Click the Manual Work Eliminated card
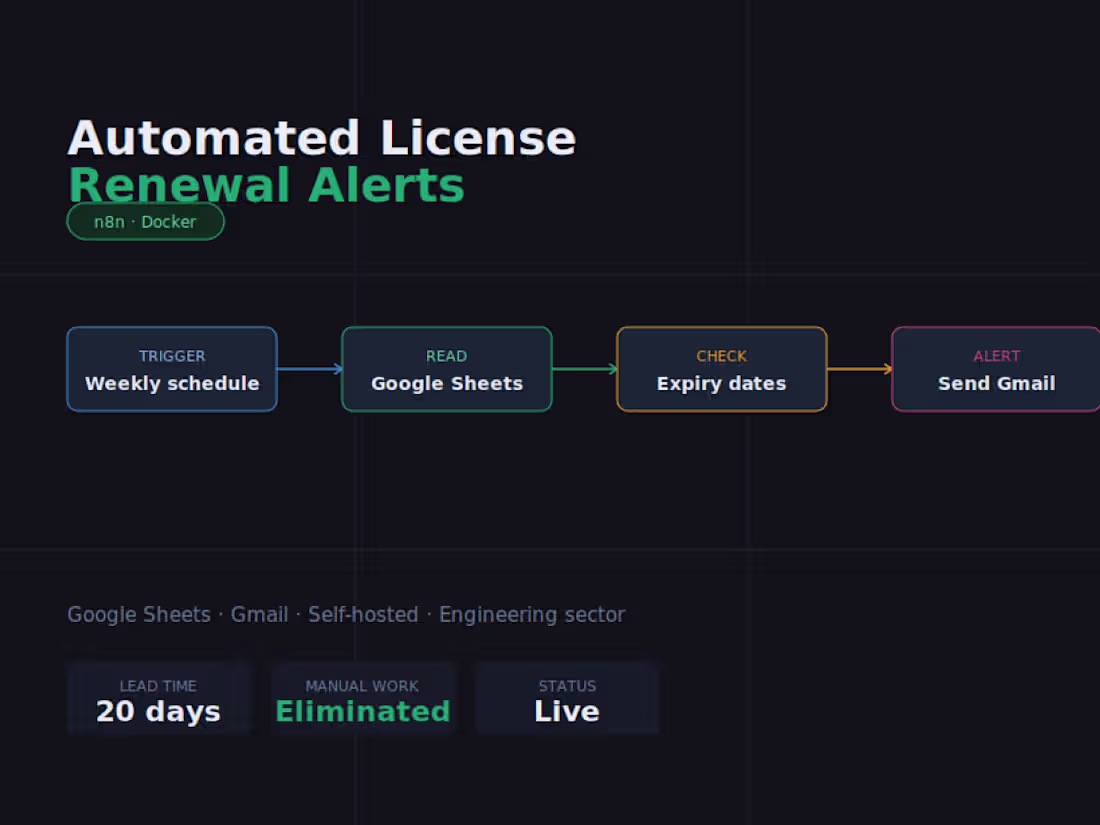1100x825 pixels. click(x=363, y=698)
